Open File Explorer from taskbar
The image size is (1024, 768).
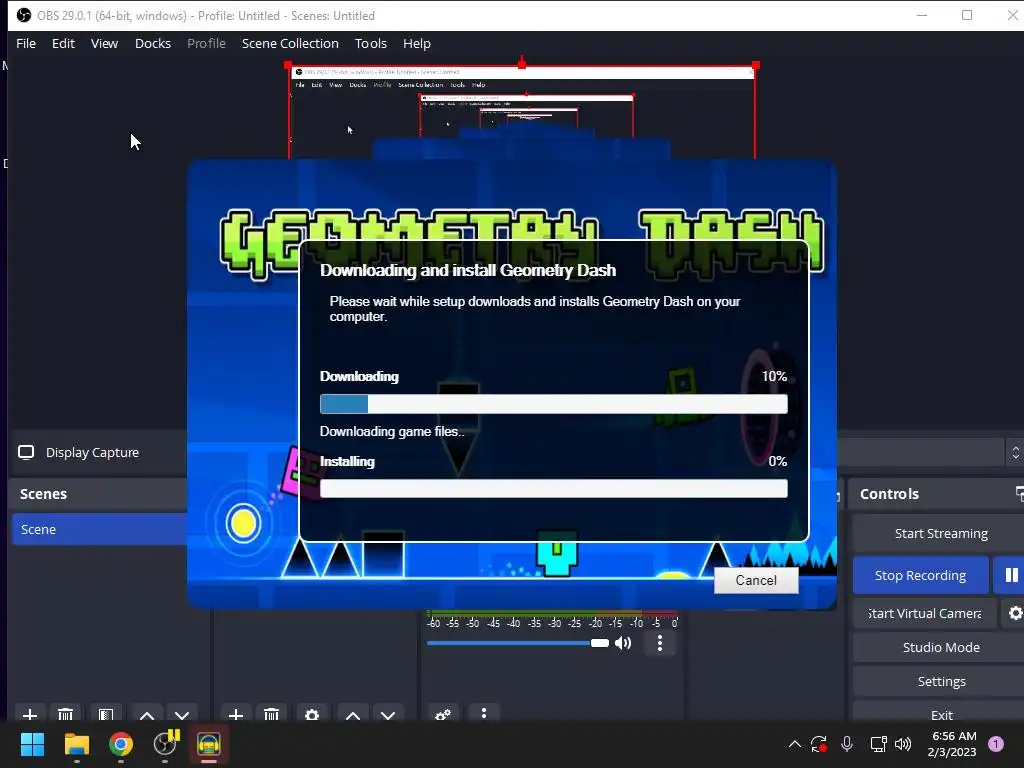coord(76,744)
